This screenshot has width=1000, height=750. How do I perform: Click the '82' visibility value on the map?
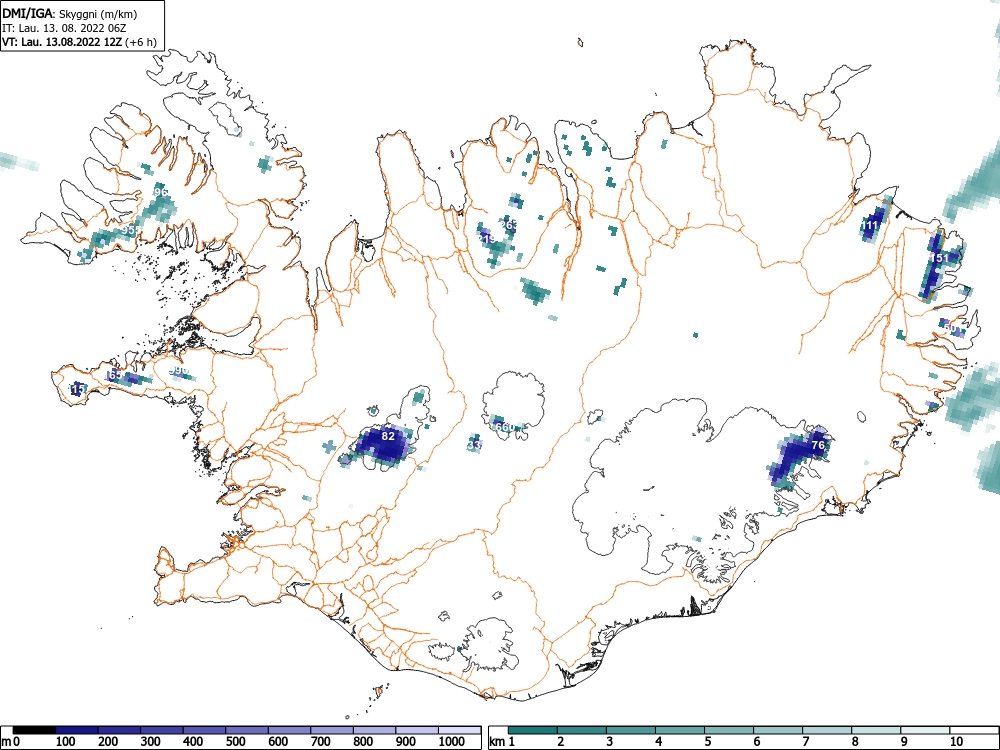388,436
